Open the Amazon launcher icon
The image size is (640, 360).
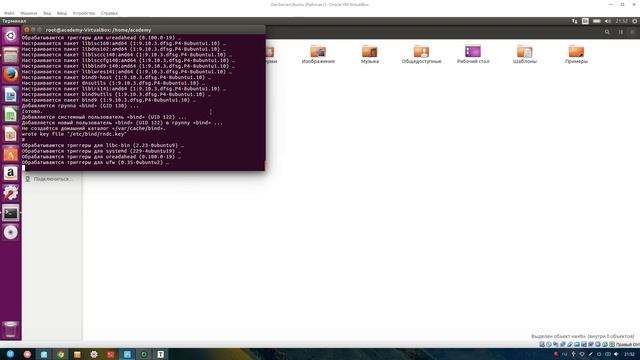(x=11, y=173)
